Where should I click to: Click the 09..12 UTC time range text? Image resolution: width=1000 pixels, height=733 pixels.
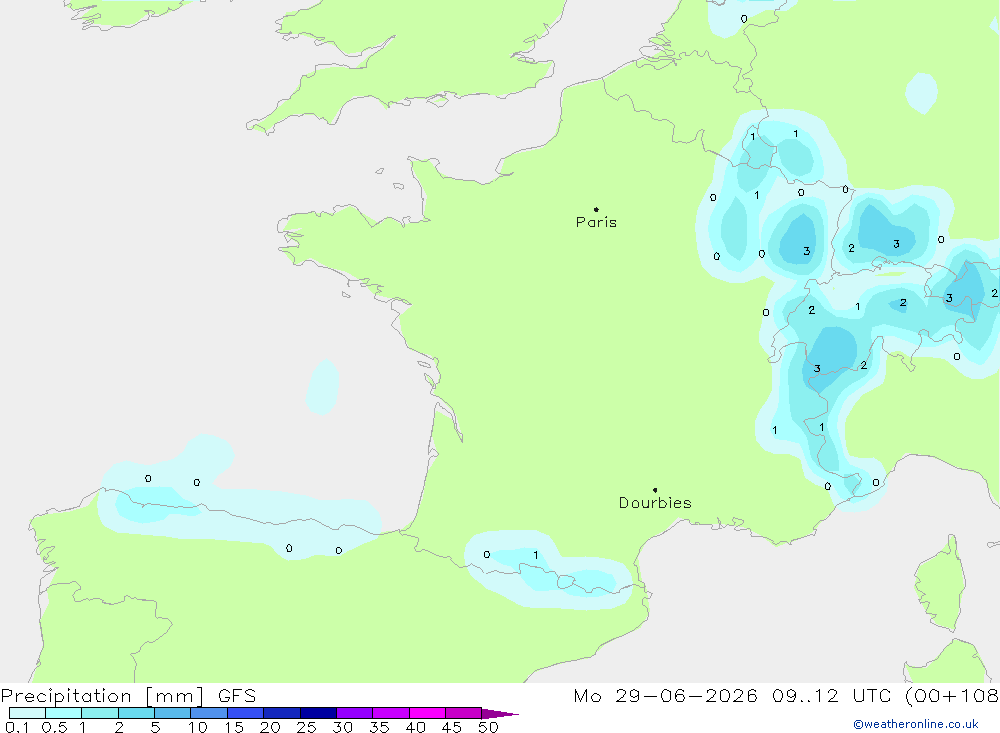831,696
